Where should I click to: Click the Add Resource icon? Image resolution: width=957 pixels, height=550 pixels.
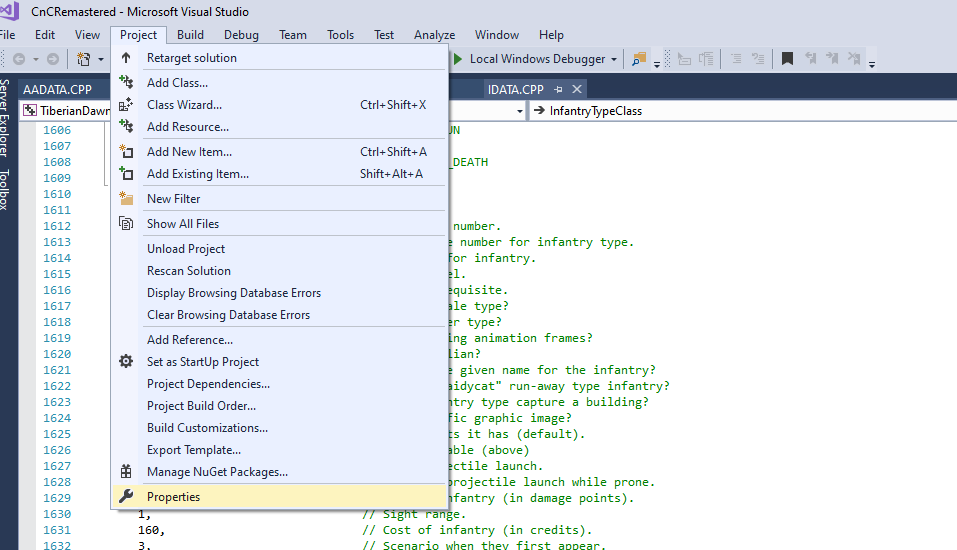pyautogui.click(x=126, y=126)
